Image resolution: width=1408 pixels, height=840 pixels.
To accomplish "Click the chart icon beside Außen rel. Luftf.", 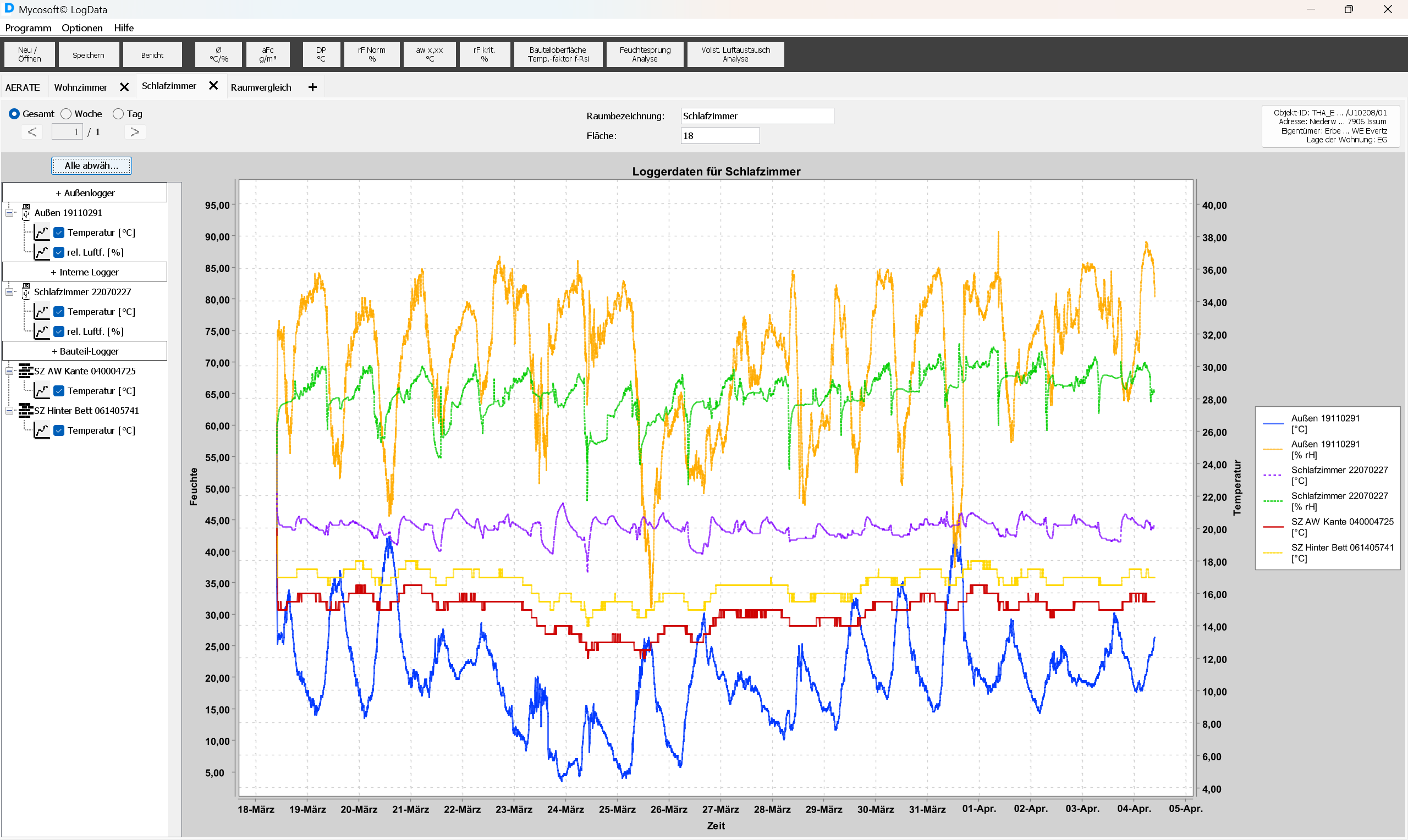I will [x=41, y=252].
